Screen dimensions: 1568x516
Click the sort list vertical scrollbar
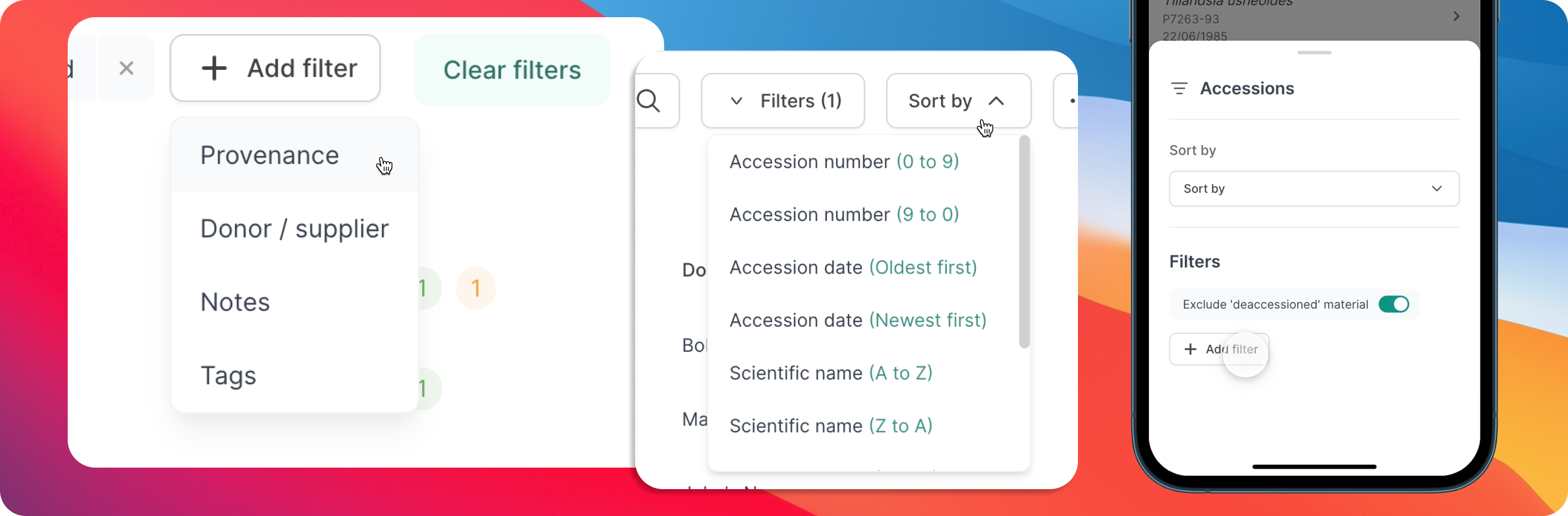coord(1024,242)
